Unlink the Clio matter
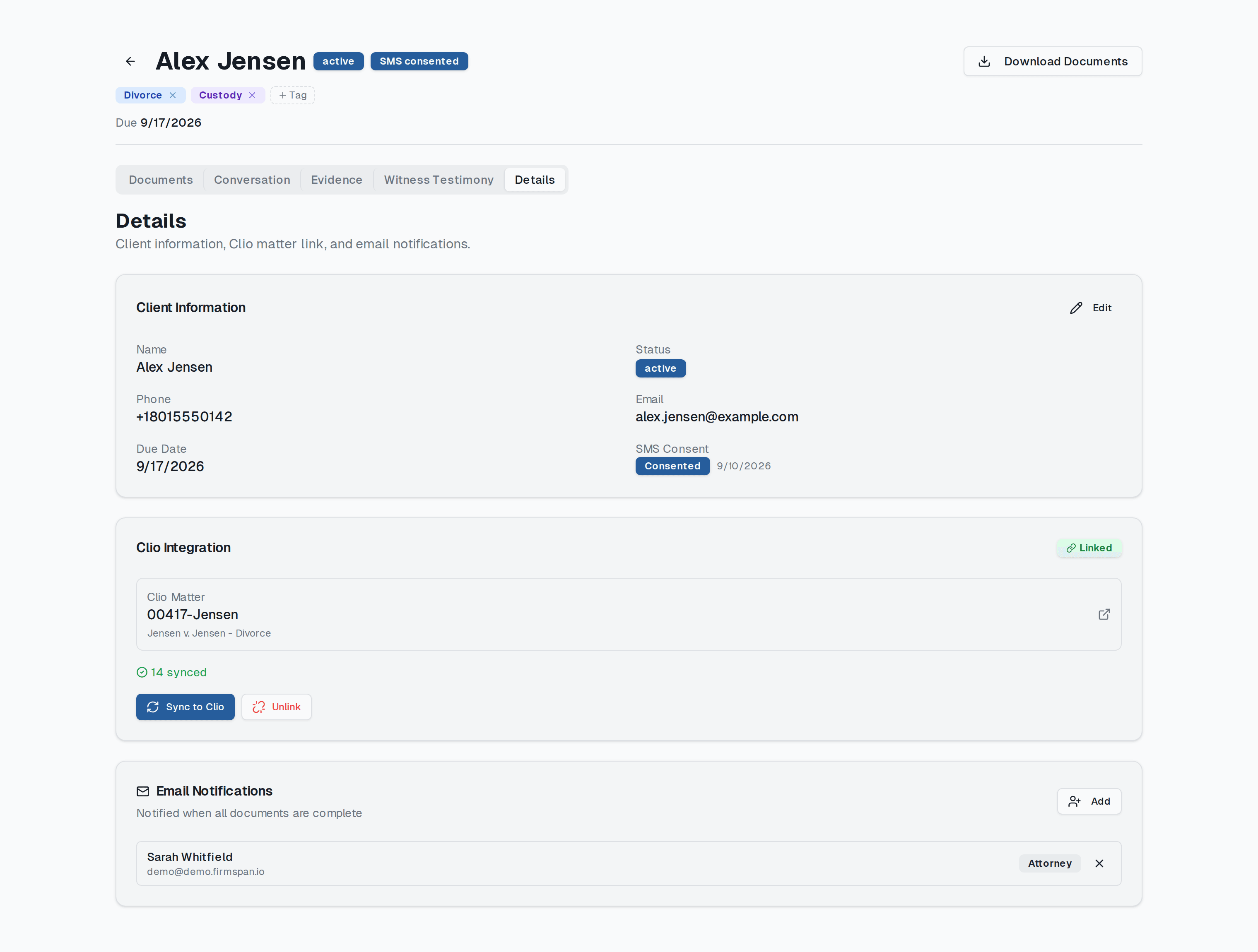 pos(276,707)
